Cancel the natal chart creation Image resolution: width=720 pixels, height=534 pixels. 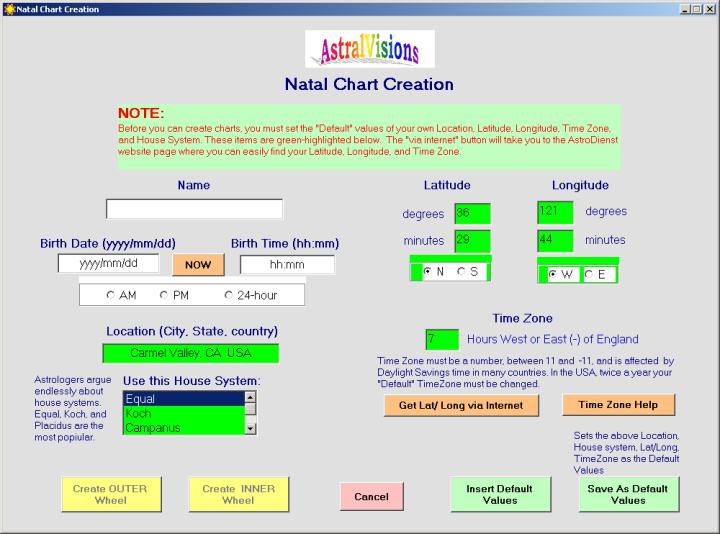pyautogui.click(x=371, y=496)
